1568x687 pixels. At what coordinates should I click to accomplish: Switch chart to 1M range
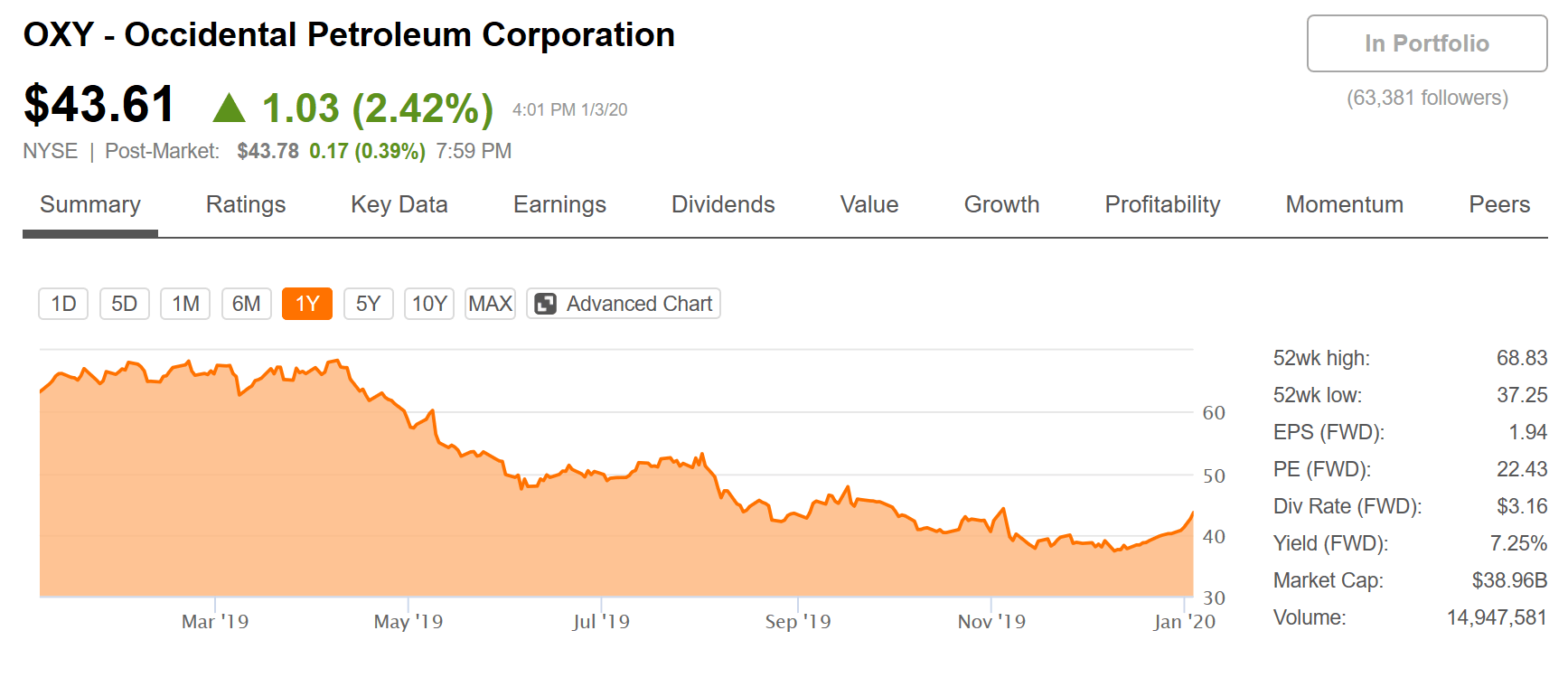(x=185, y=304)
